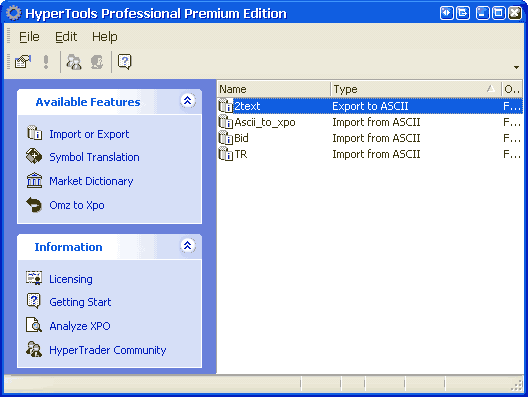Select the Ascii_to_xpo entry

coord(265,122)
